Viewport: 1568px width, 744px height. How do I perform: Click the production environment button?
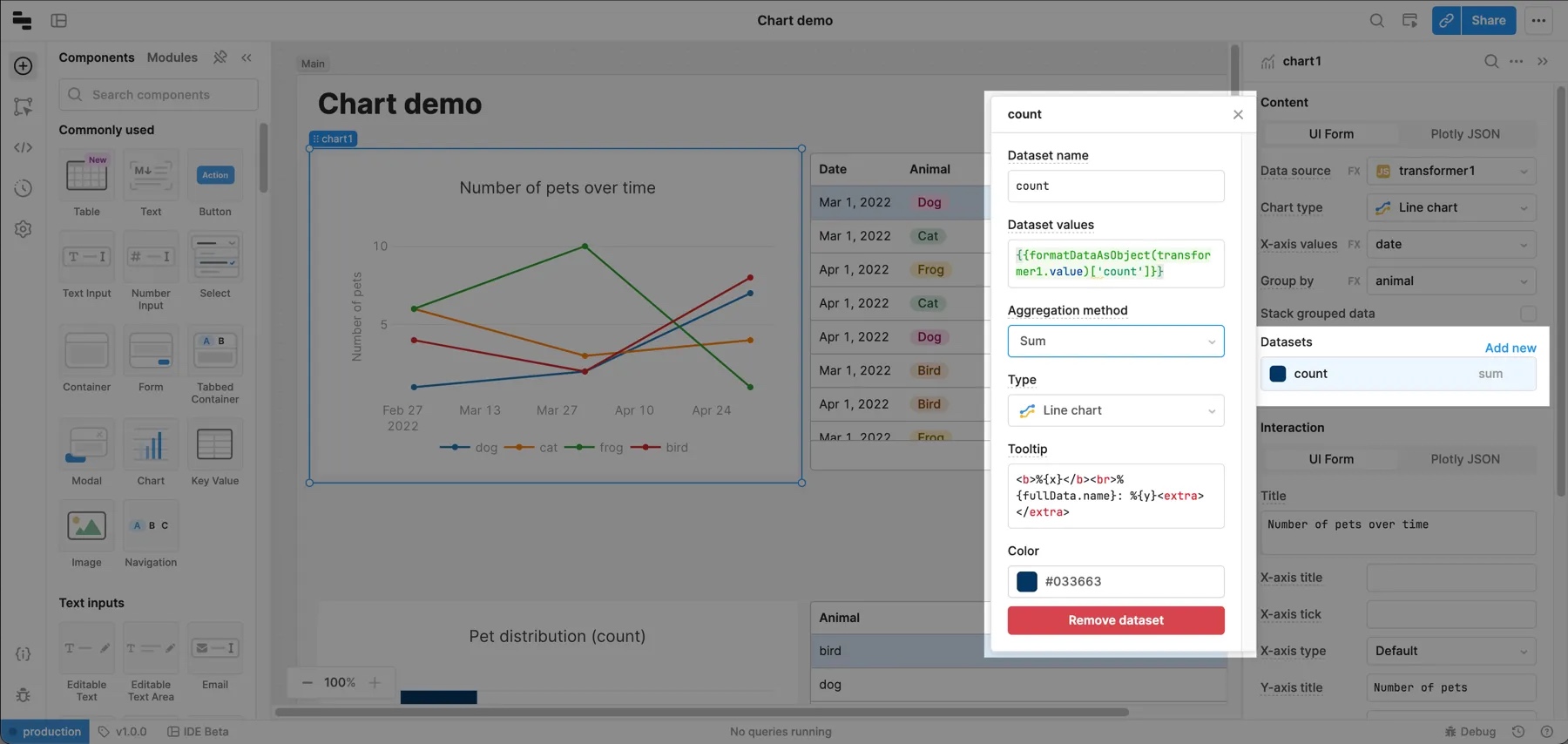[44, 732]
